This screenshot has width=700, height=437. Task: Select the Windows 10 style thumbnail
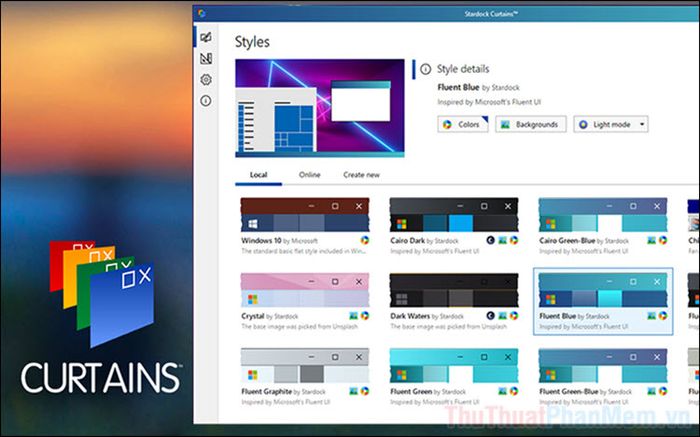coord(305,215)
